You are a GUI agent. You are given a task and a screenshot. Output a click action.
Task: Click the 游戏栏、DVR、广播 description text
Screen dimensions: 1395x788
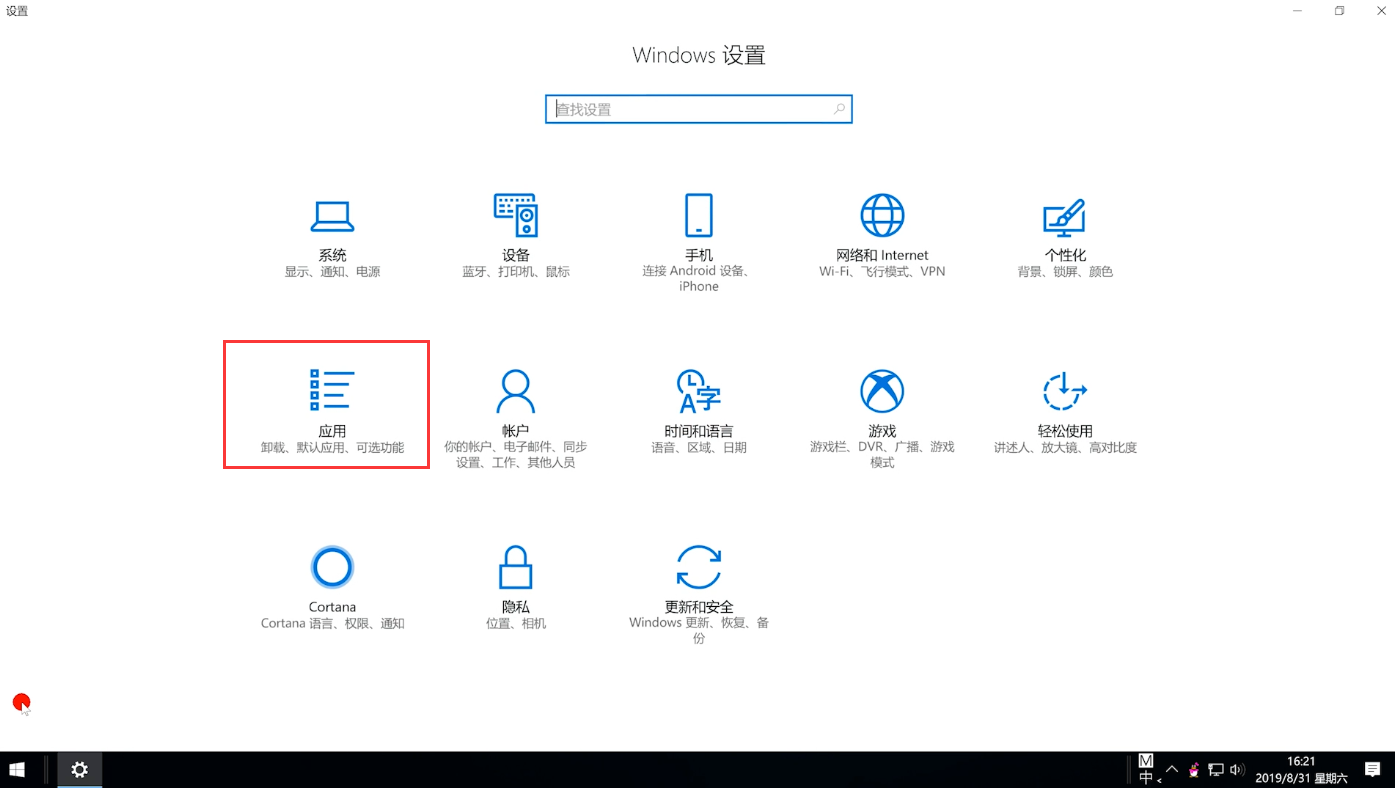coord(882,455)
